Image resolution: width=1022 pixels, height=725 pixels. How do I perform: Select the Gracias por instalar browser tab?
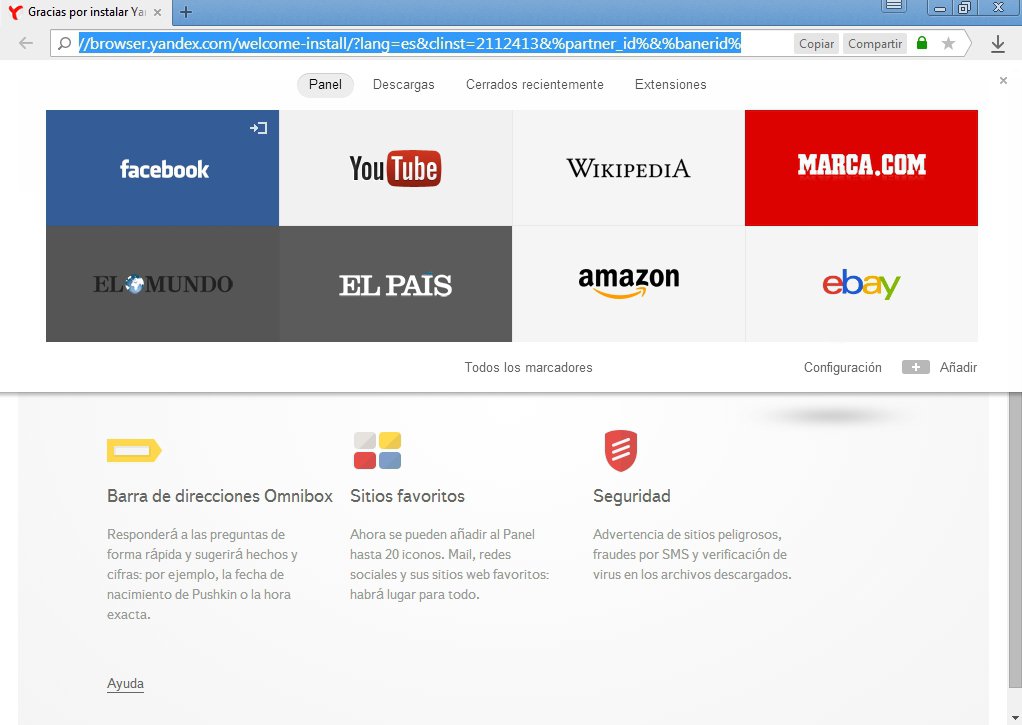click(87, 12)
